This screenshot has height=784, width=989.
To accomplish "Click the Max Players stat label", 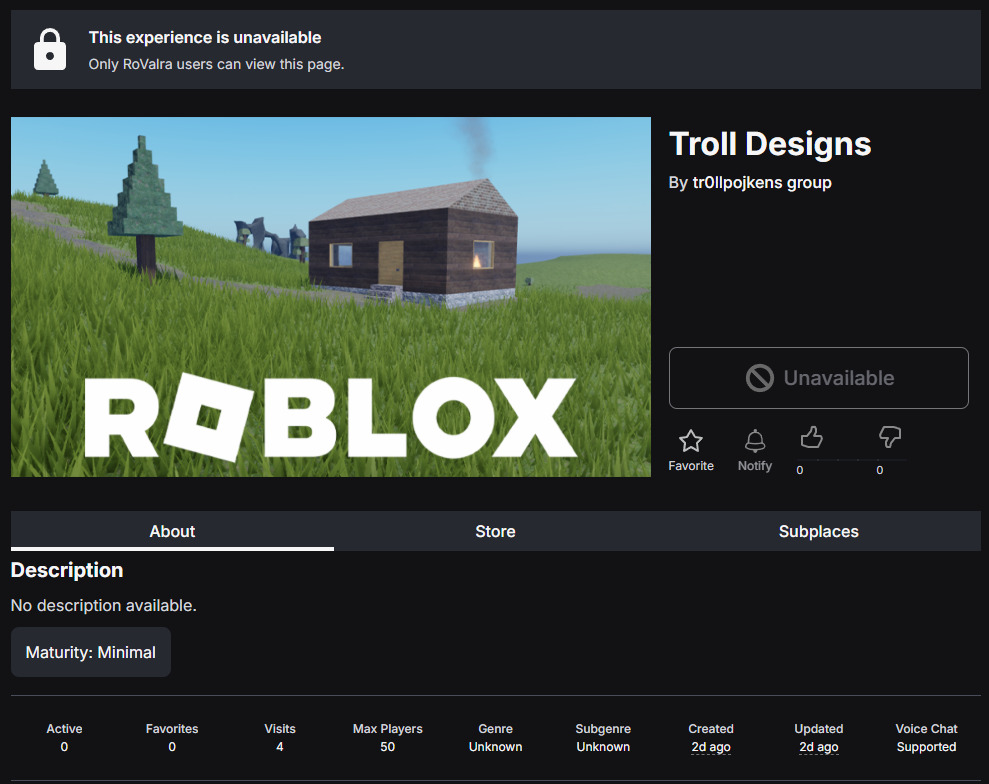I will pos(387,729).
